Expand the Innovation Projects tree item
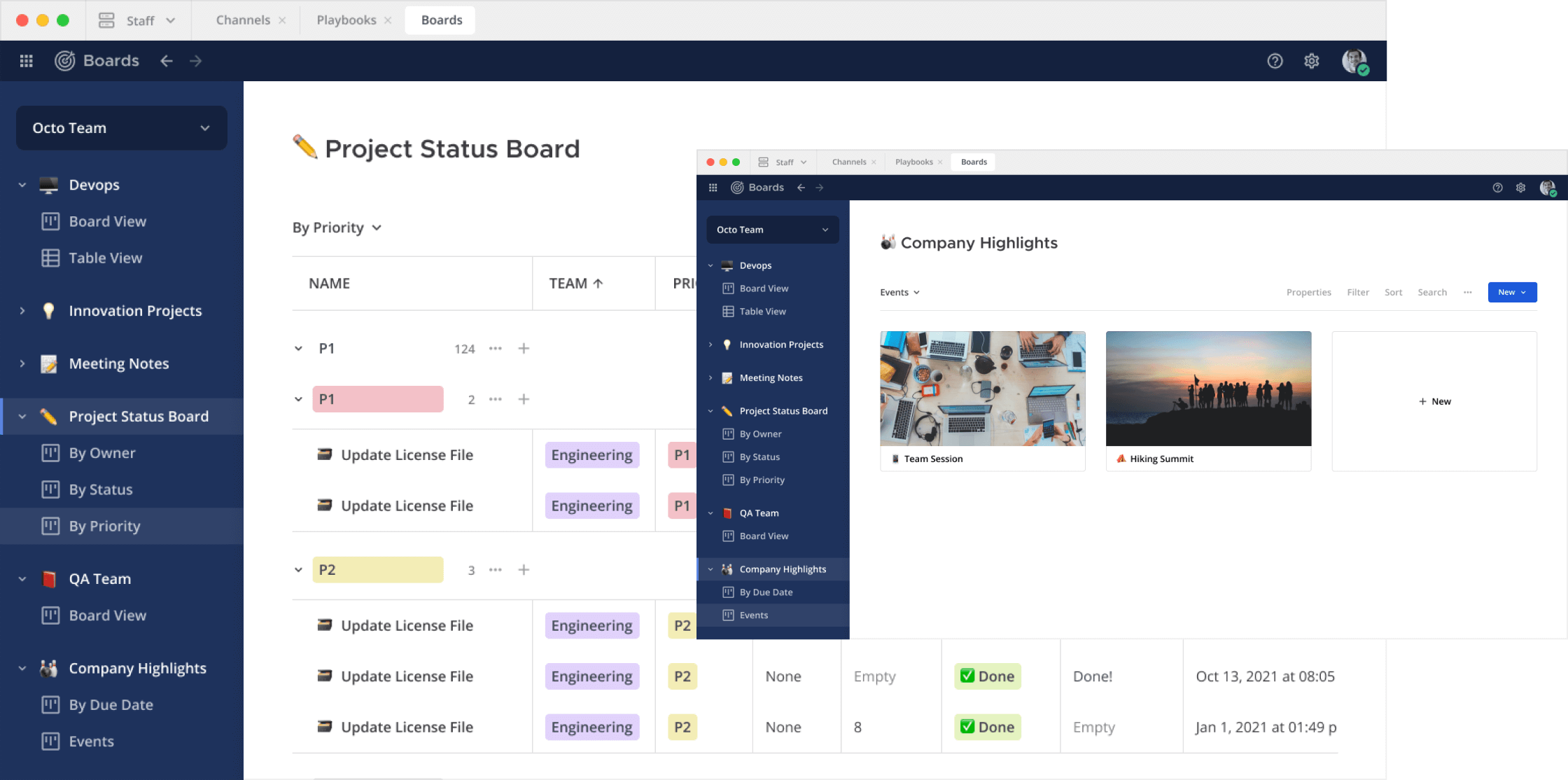1568x780 pixels. point(22,311)
